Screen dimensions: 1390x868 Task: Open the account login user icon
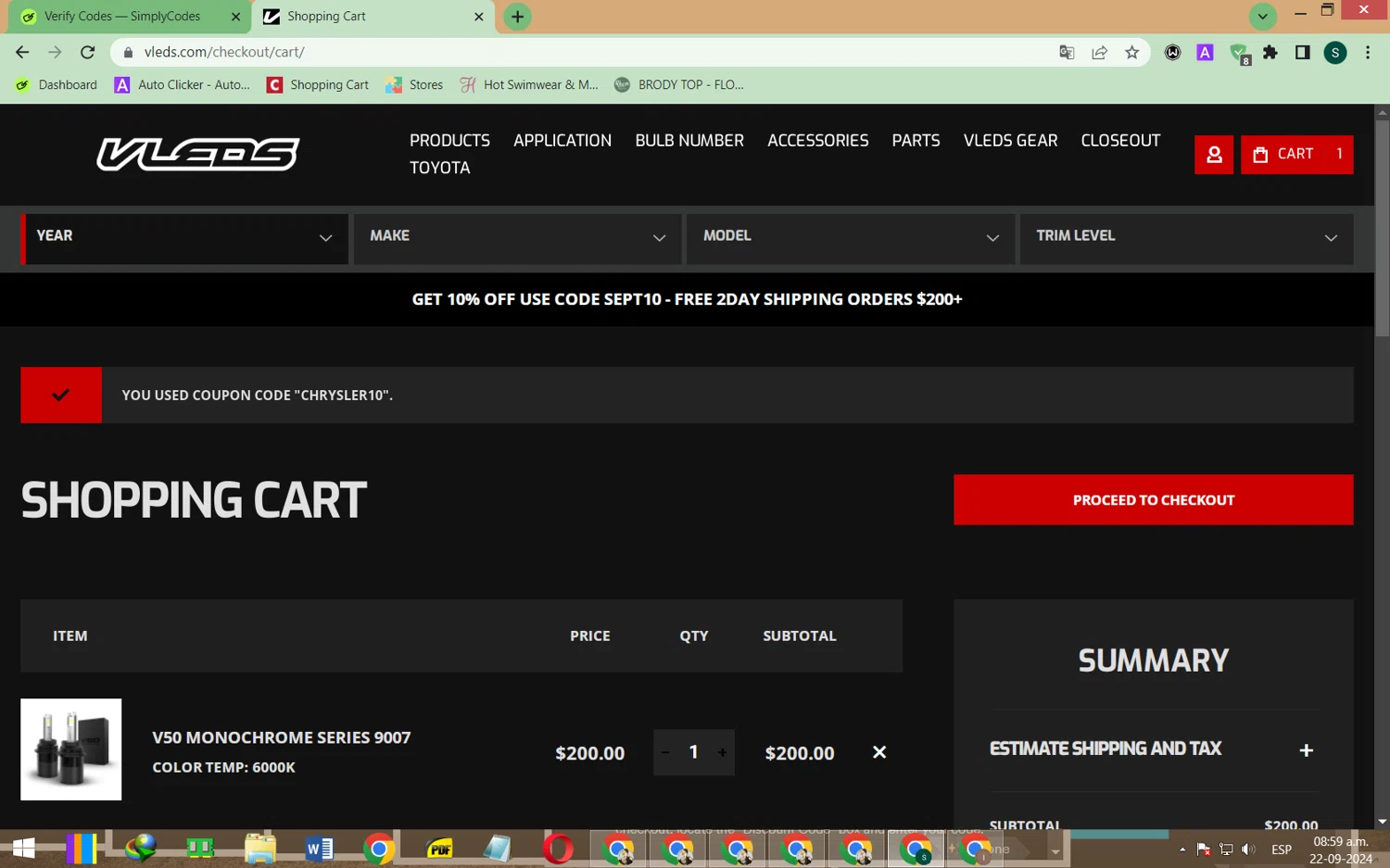(1214, 155)
